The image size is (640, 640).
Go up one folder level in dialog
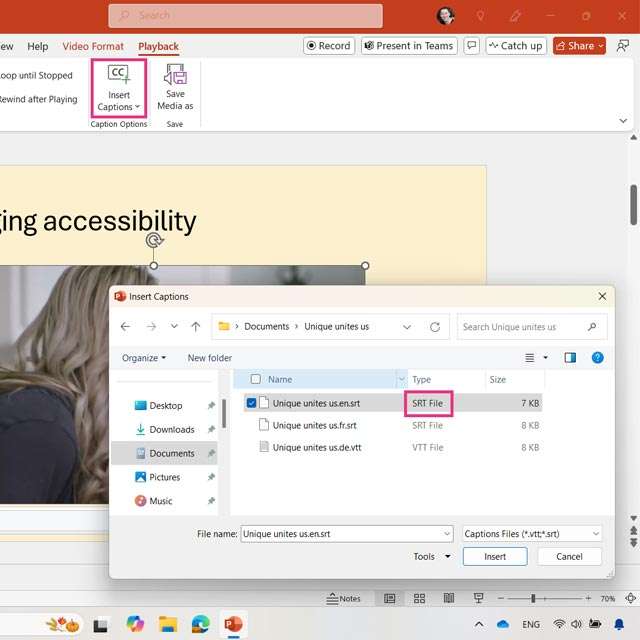(x=196, y=327)
